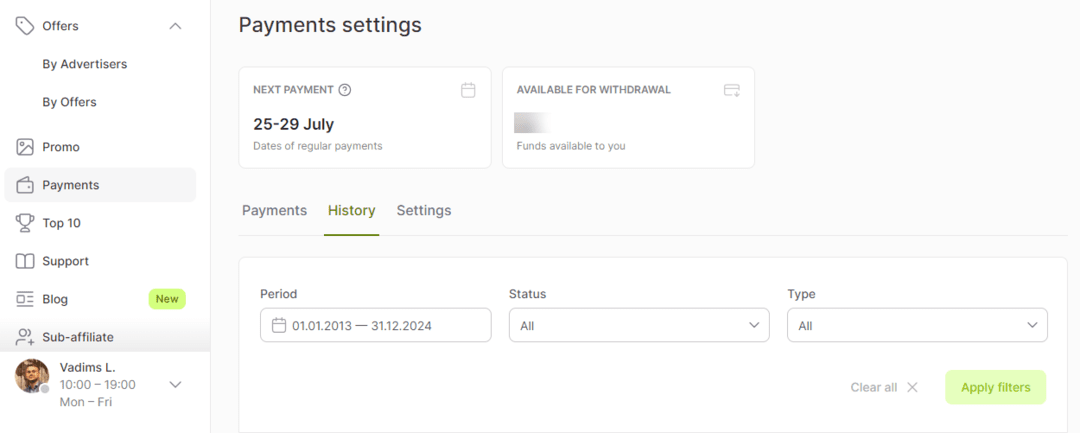Open the Type dropdown

pyautogui.click(x=917, y=325)
